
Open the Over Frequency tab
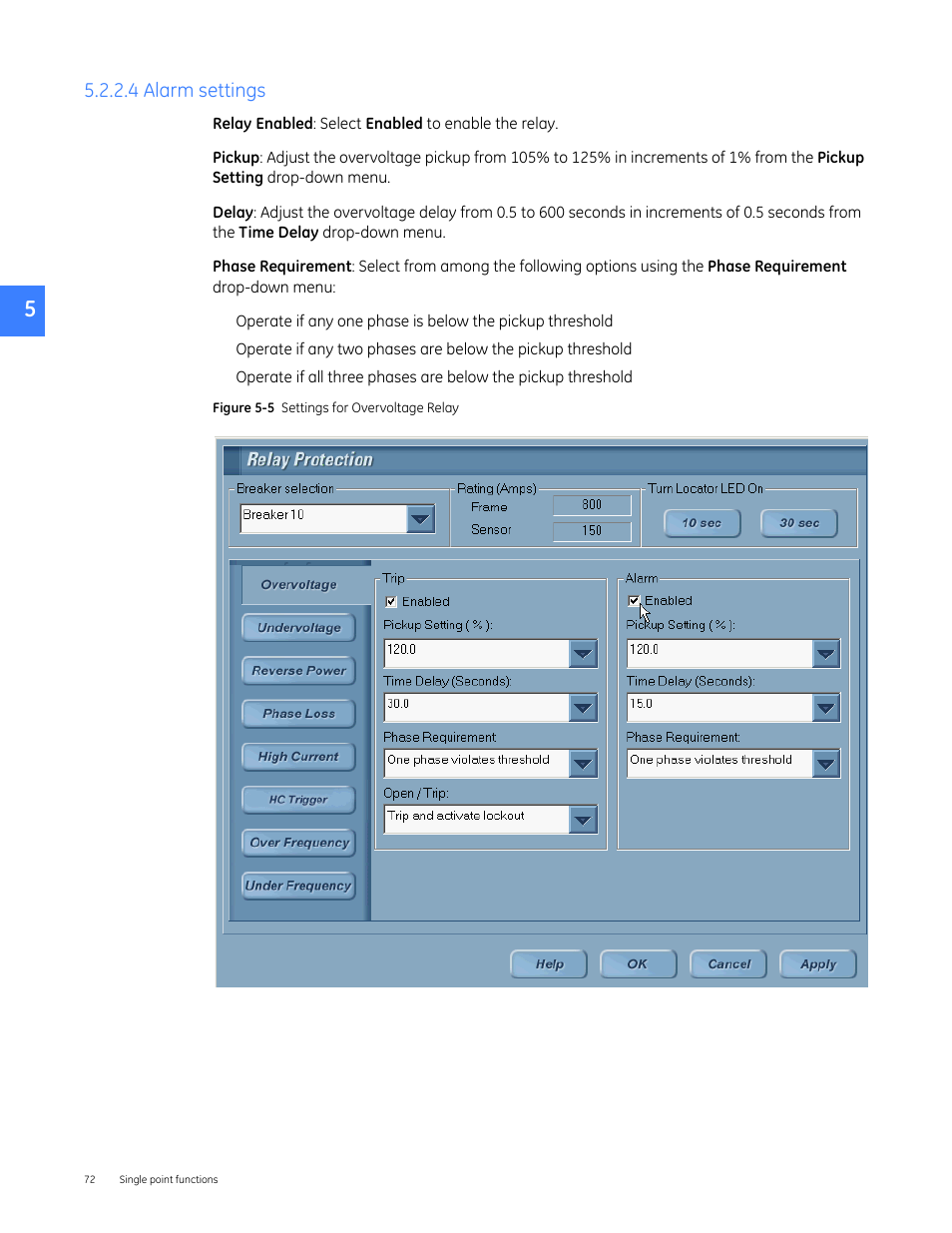click(x=299, y=843)
